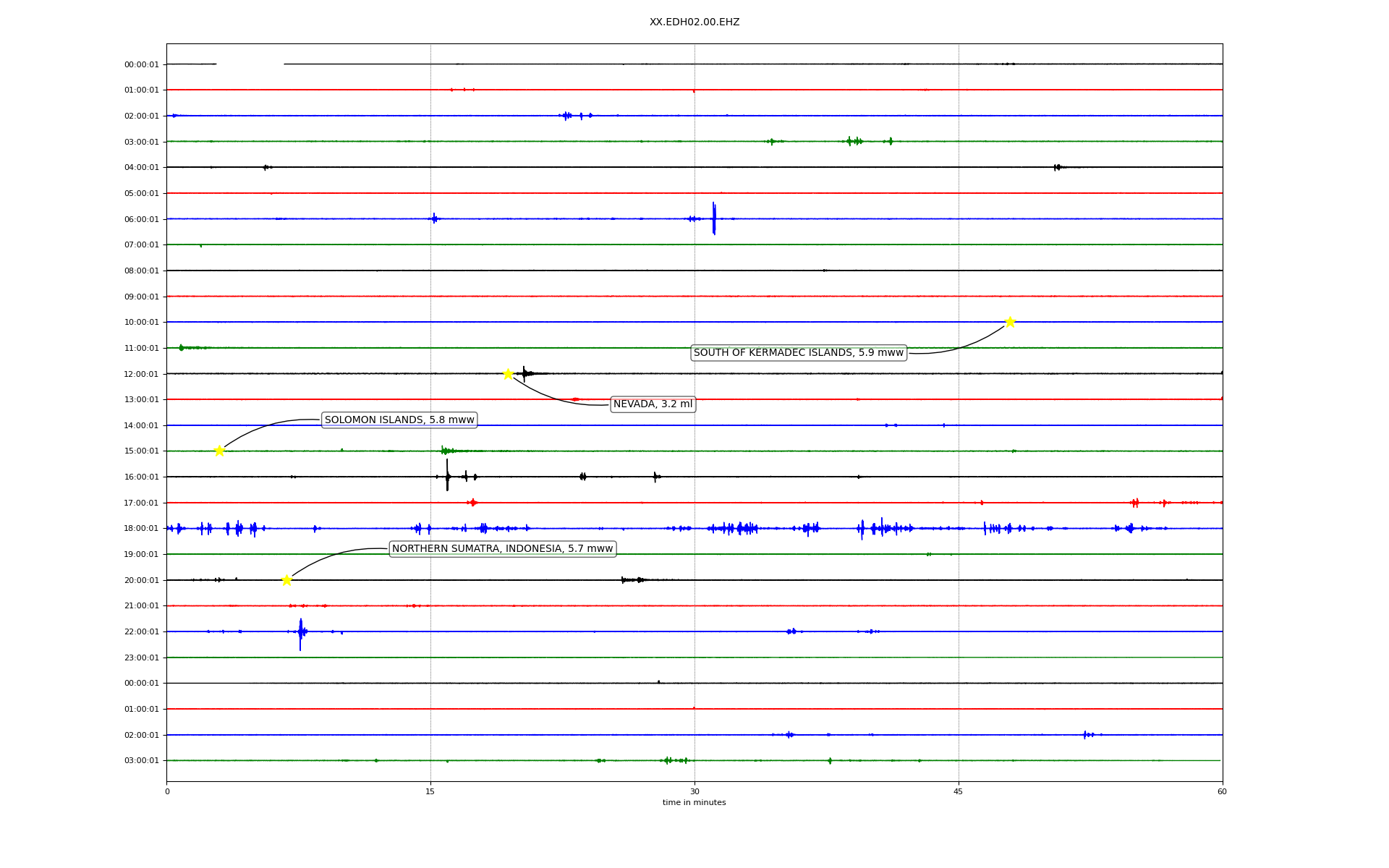Click the yellow star on 12:00:01 trace
The height and width of the screenshot is (868, 1389).
click(508, 374)
